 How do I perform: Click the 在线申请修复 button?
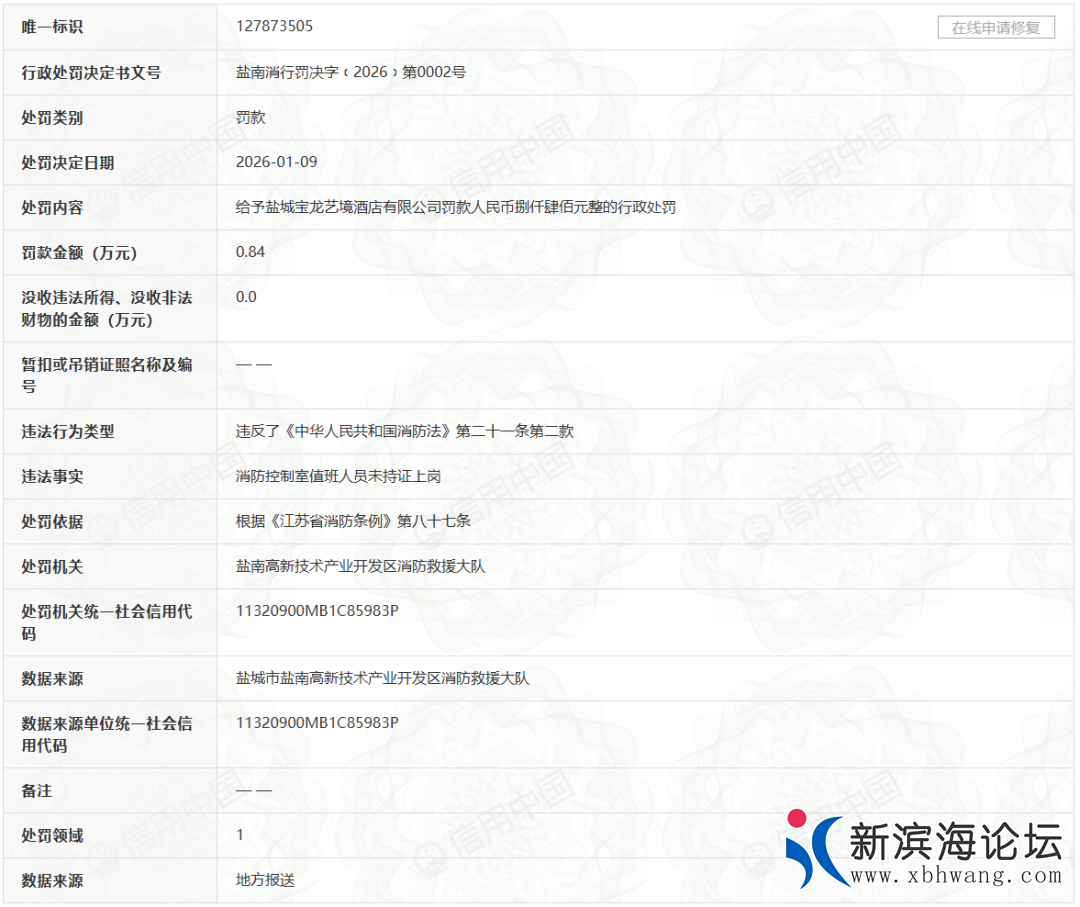click(996, 28)
